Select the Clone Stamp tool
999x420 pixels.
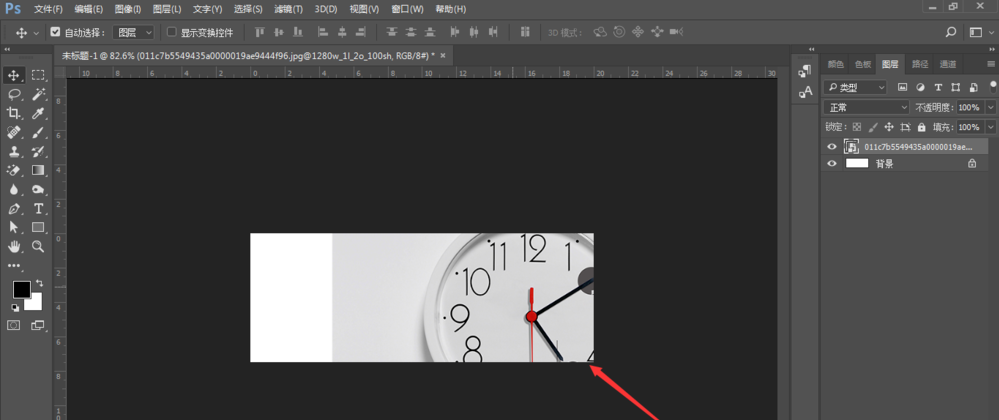[13, 152]
